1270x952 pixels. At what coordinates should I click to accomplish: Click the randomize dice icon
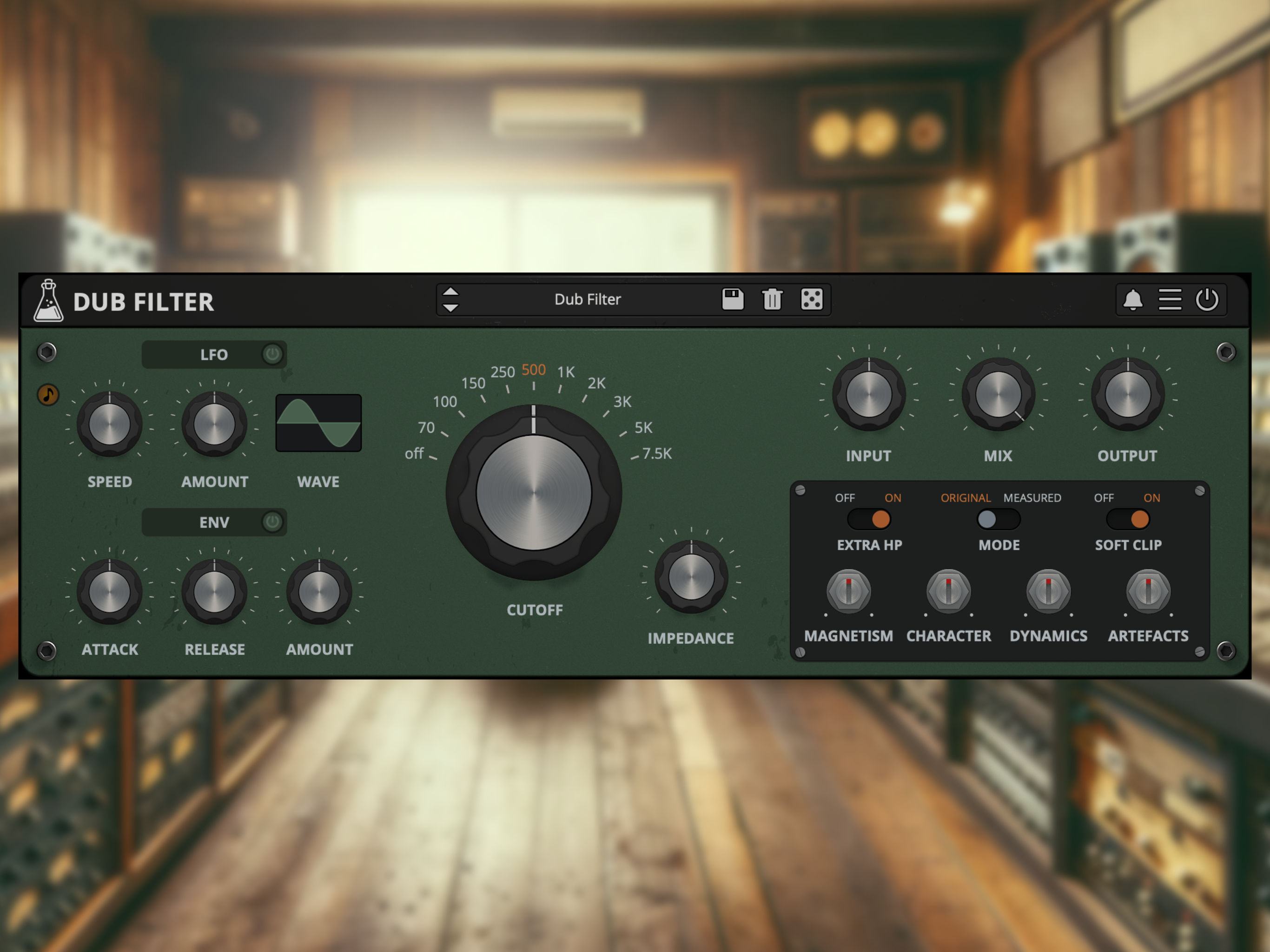(x=812, y=299)
